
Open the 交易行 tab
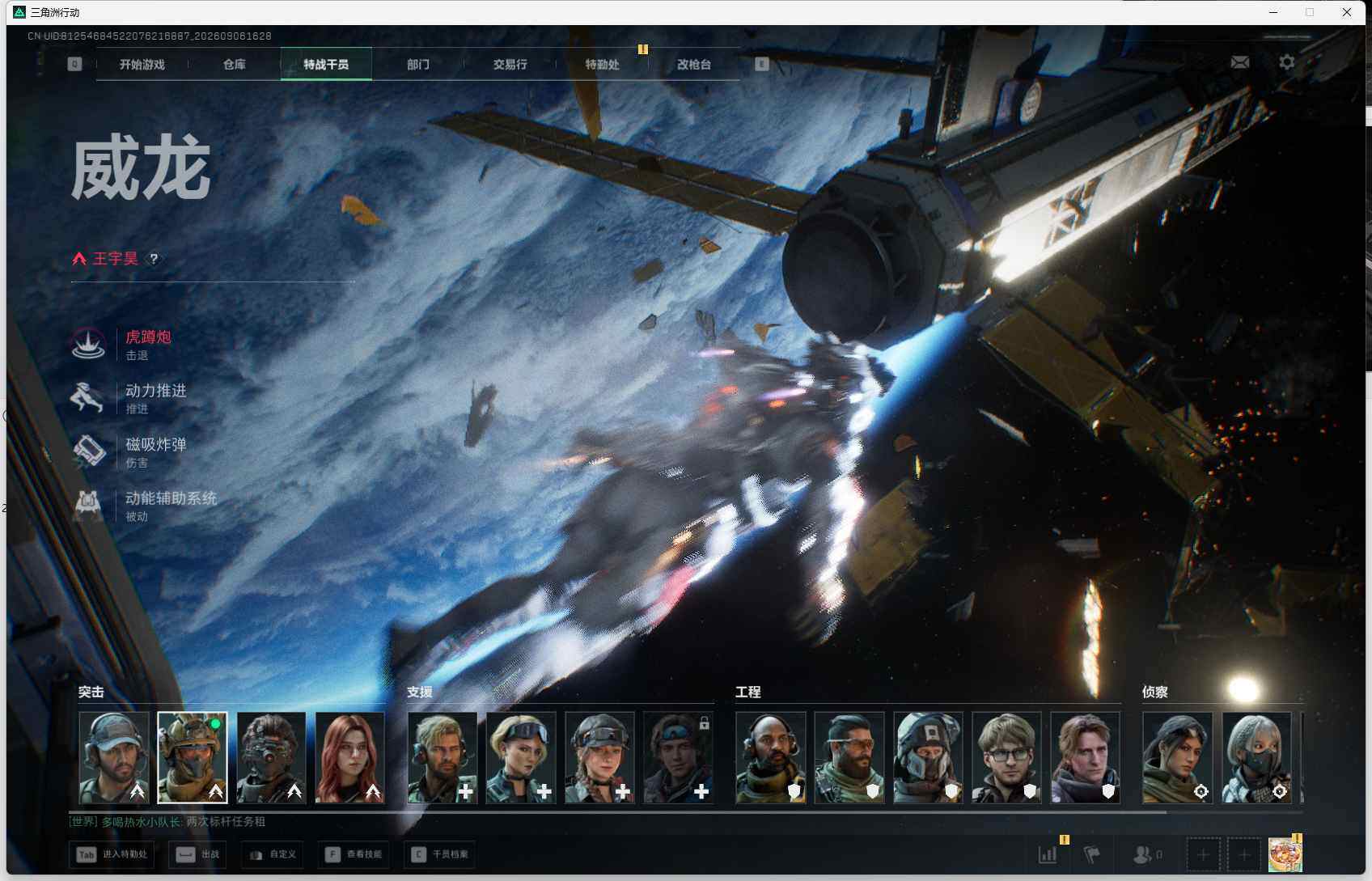click(x=510, y=65)
